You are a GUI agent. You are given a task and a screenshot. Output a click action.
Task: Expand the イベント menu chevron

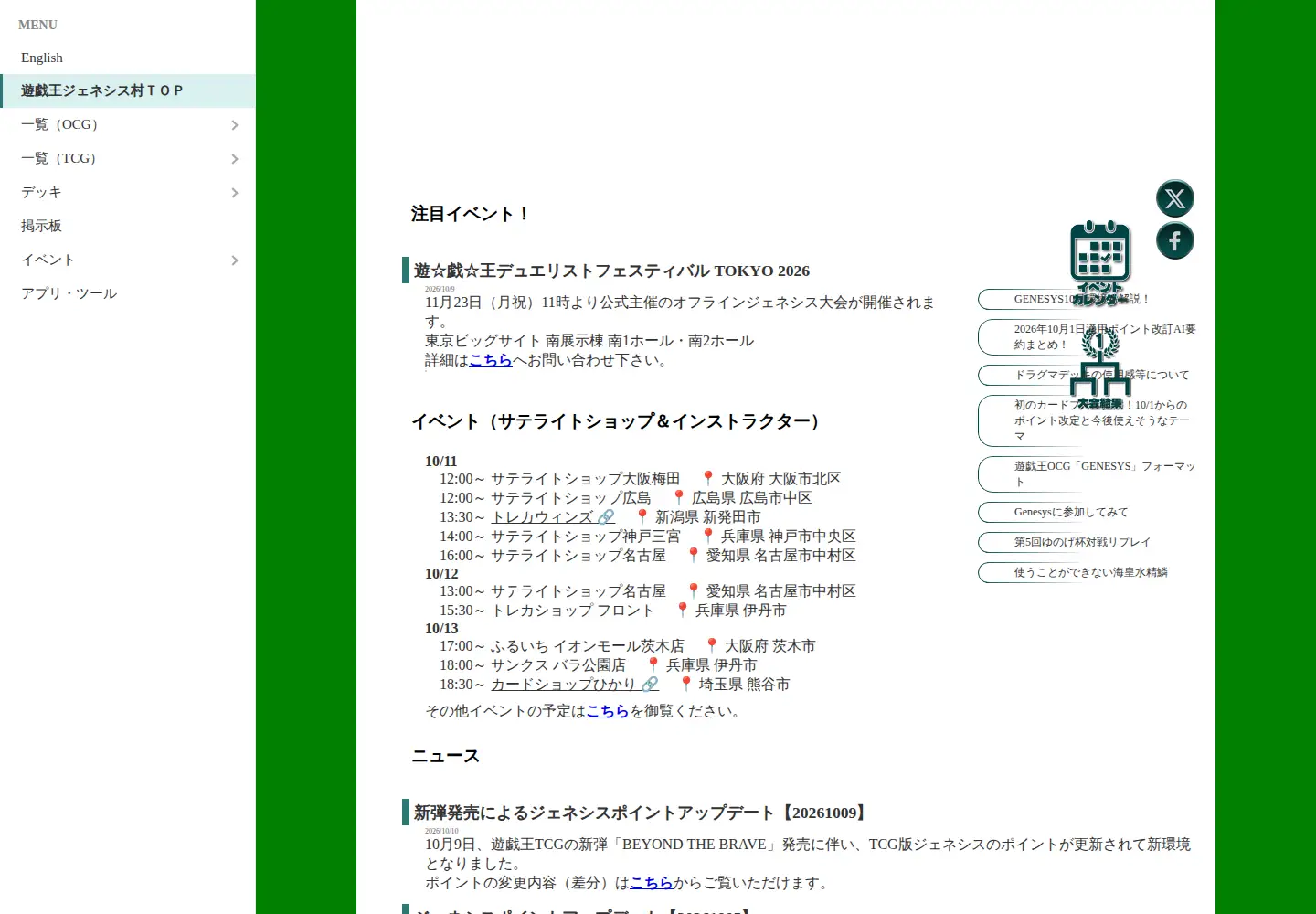click(235, 260)
